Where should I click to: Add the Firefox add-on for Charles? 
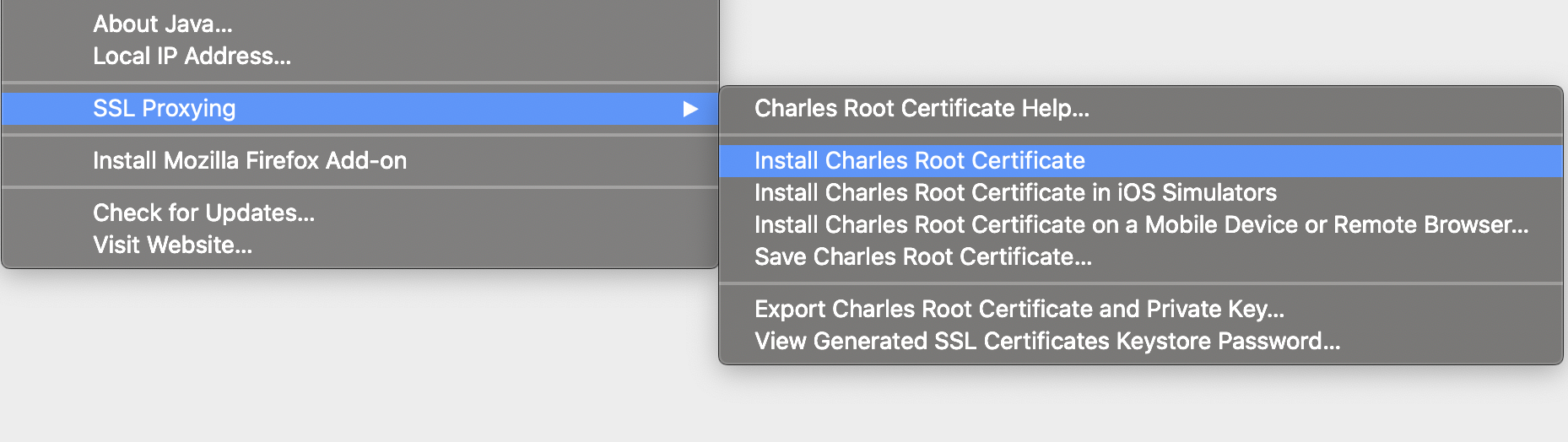click(249, 160)
